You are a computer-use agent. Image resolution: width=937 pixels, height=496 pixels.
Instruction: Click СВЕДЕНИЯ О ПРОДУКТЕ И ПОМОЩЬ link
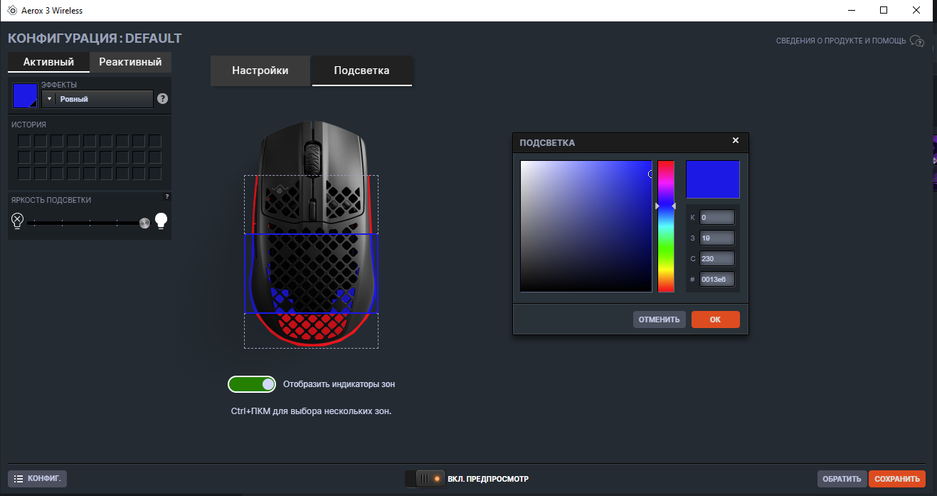click(841, 41)
